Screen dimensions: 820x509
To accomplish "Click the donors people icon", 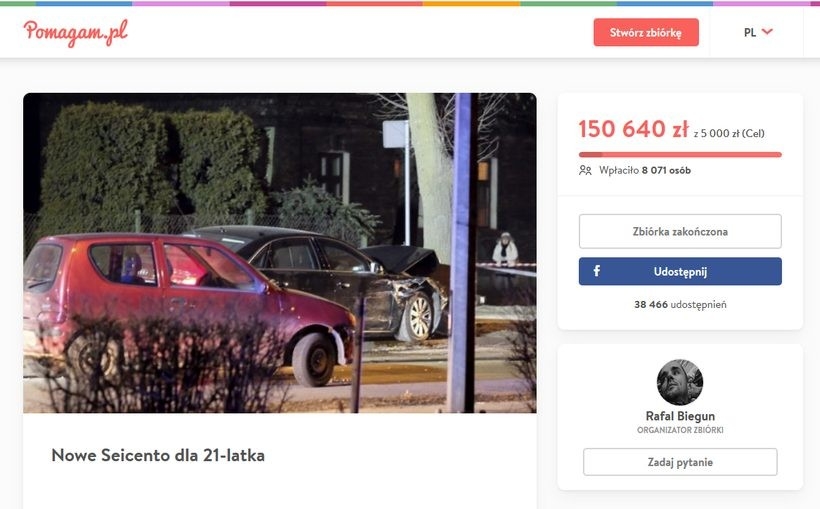I will (x=585, y=171).
